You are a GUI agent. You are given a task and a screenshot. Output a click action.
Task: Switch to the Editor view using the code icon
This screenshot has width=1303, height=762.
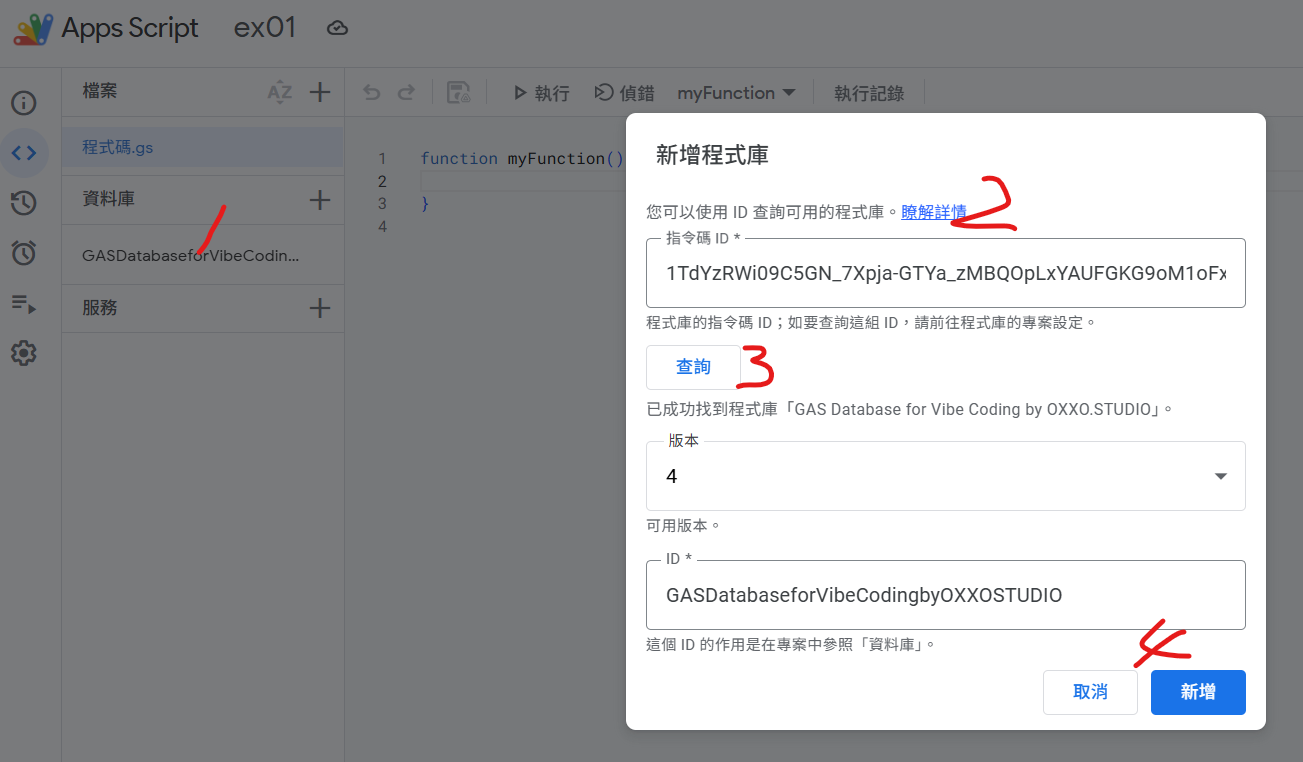point(24,152)
